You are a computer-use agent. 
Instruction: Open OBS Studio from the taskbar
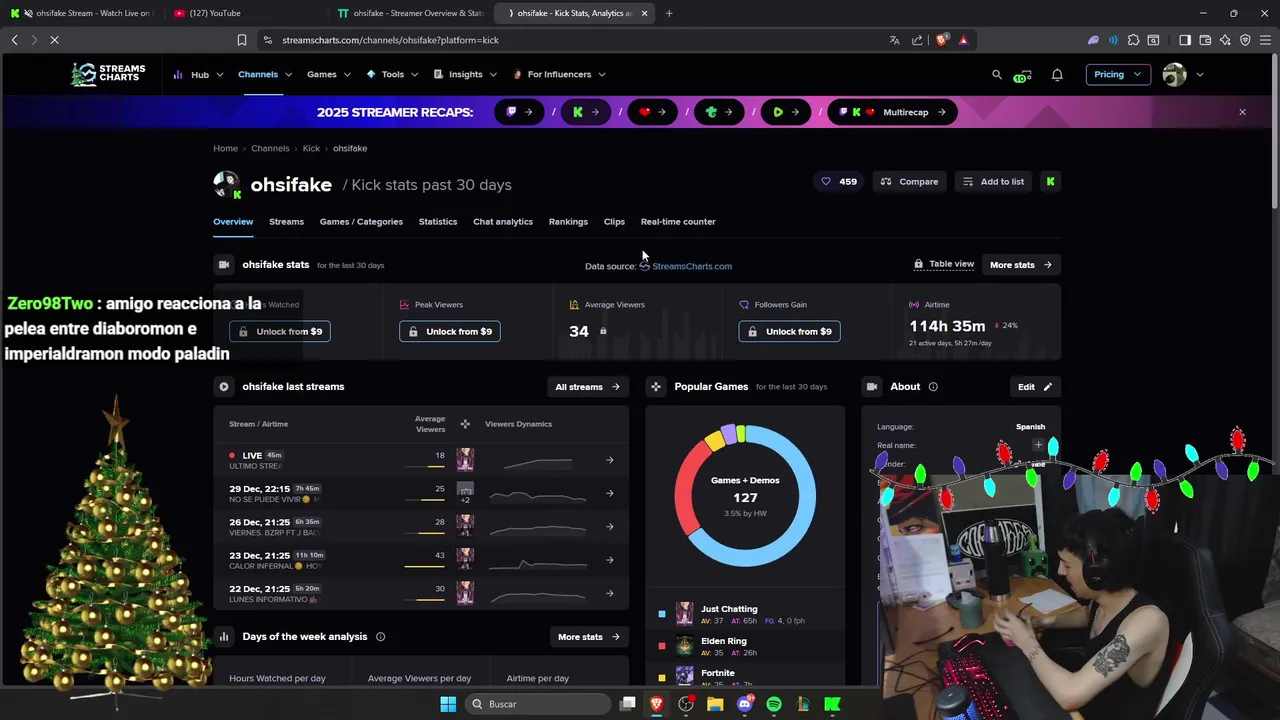tap(686, 704)
